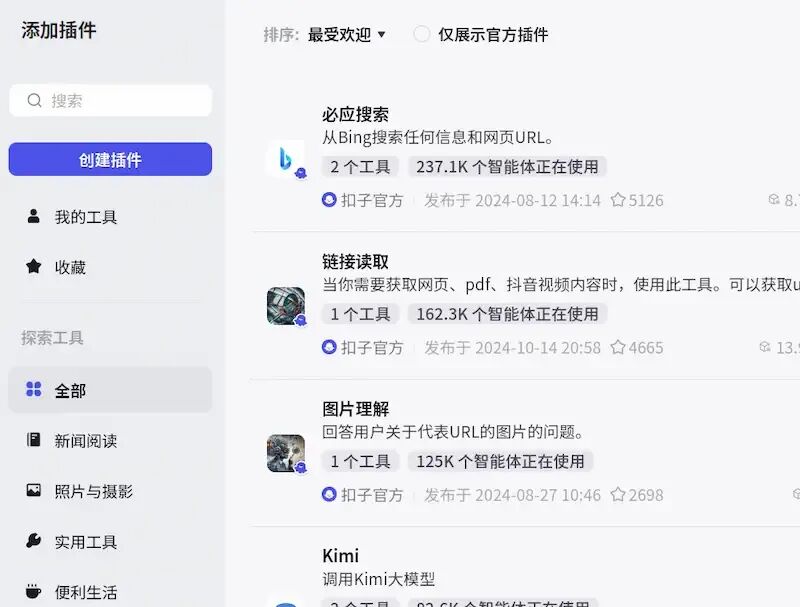Click the star icon beside 5126
Viewport: 800px width, 607px height.
pos(618,199)
